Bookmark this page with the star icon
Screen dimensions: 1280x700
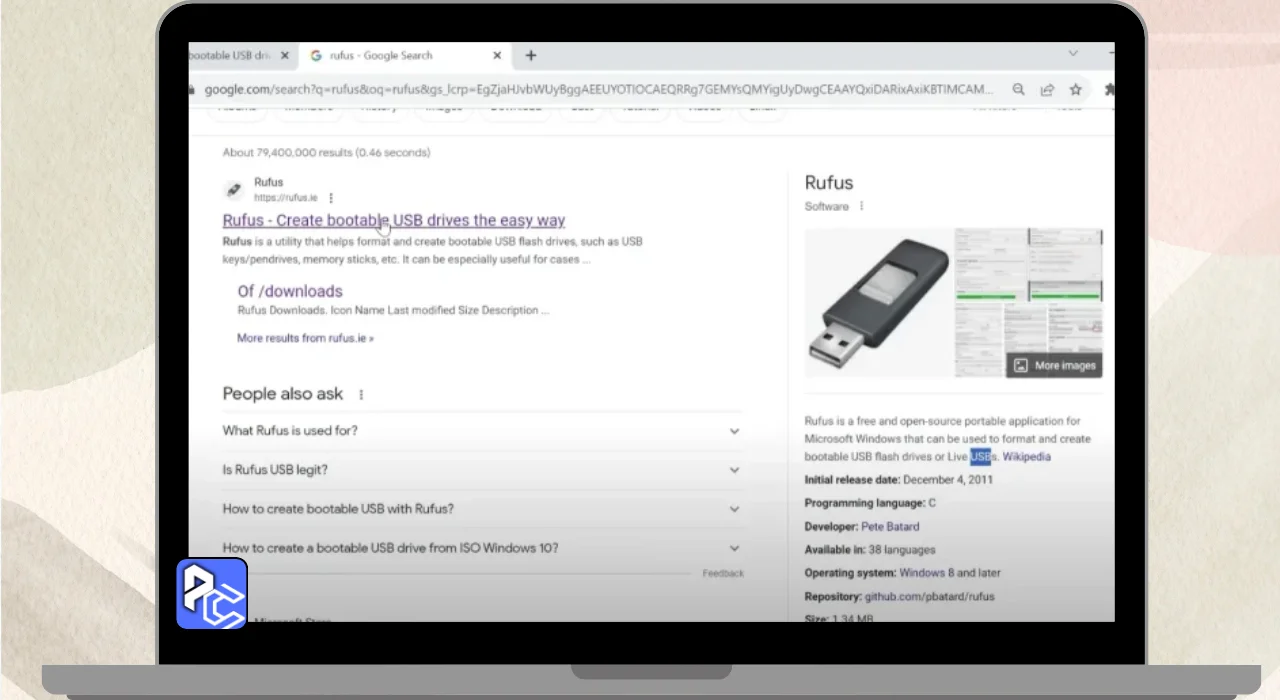click(x=1076, y=89)
